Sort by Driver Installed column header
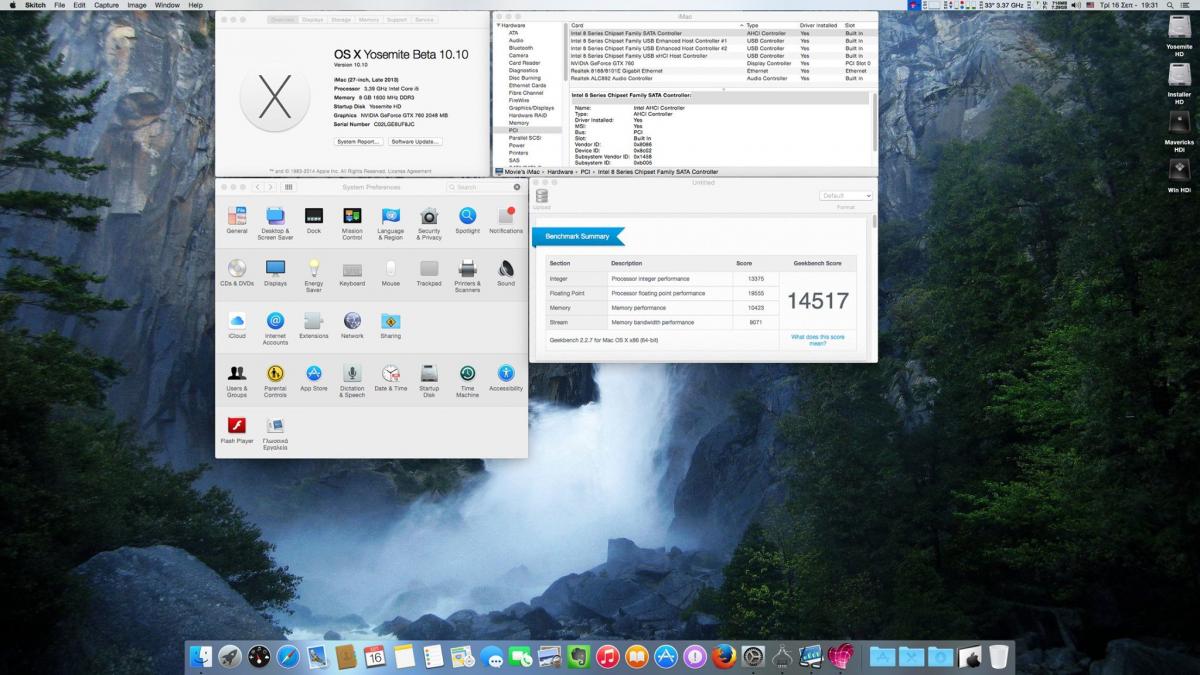Viewport: 1200px width, 675px height. tap(819, 25)
